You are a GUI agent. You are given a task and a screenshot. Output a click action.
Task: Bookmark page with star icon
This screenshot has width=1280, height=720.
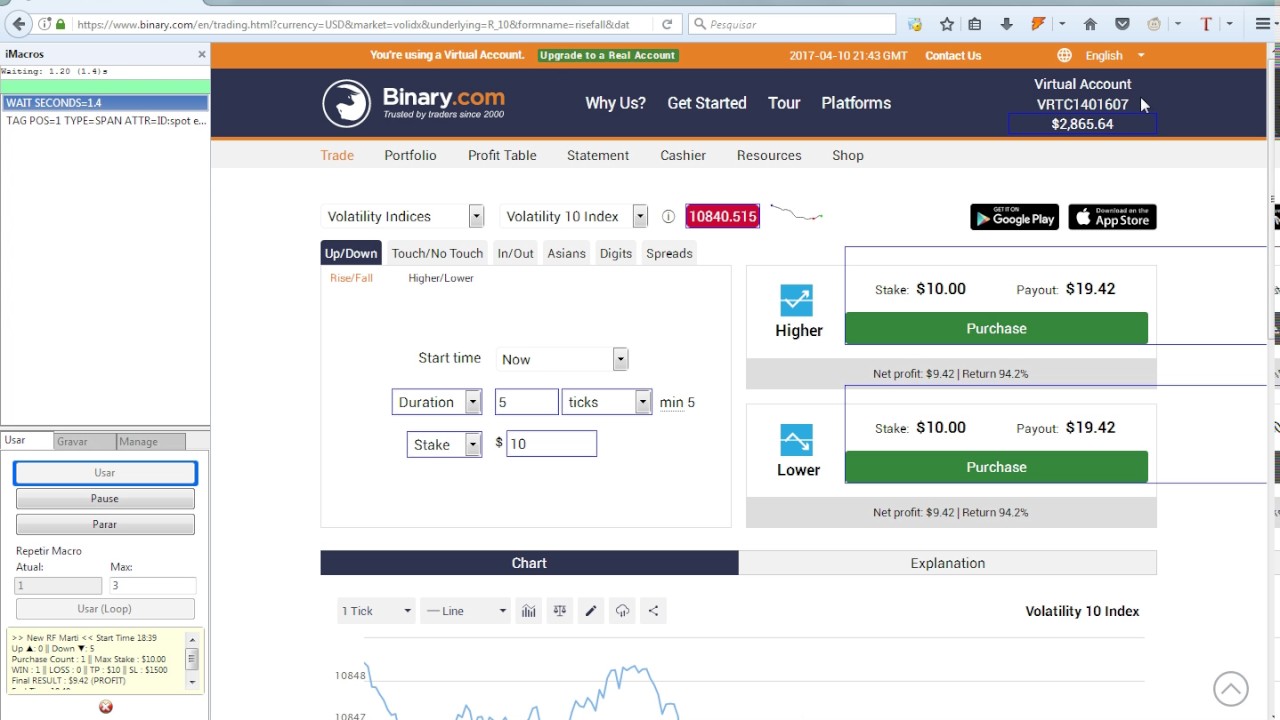(947, 24)
